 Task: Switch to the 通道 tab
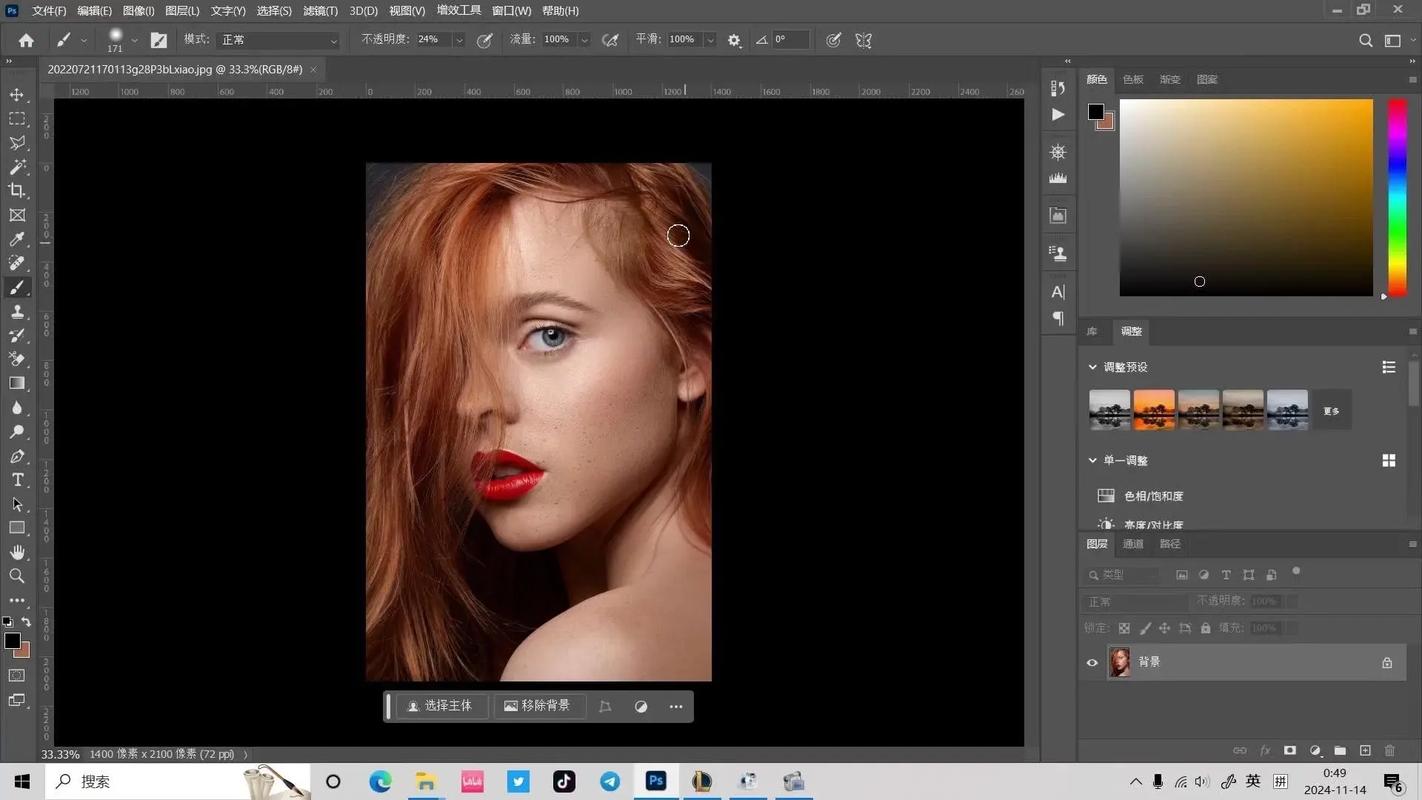coord(1132,543)
